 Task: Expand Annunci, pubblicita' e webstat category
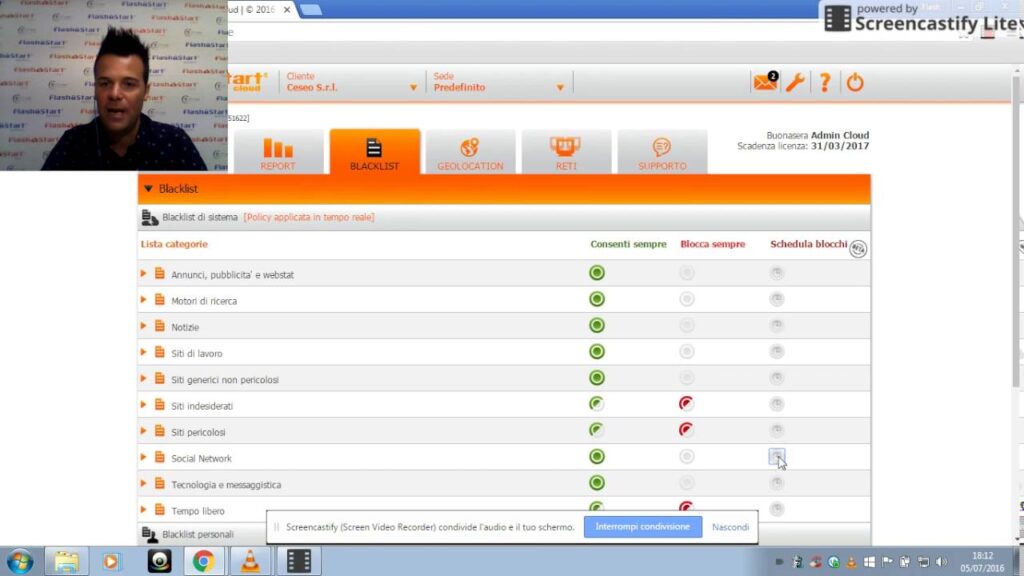(143, 274)
